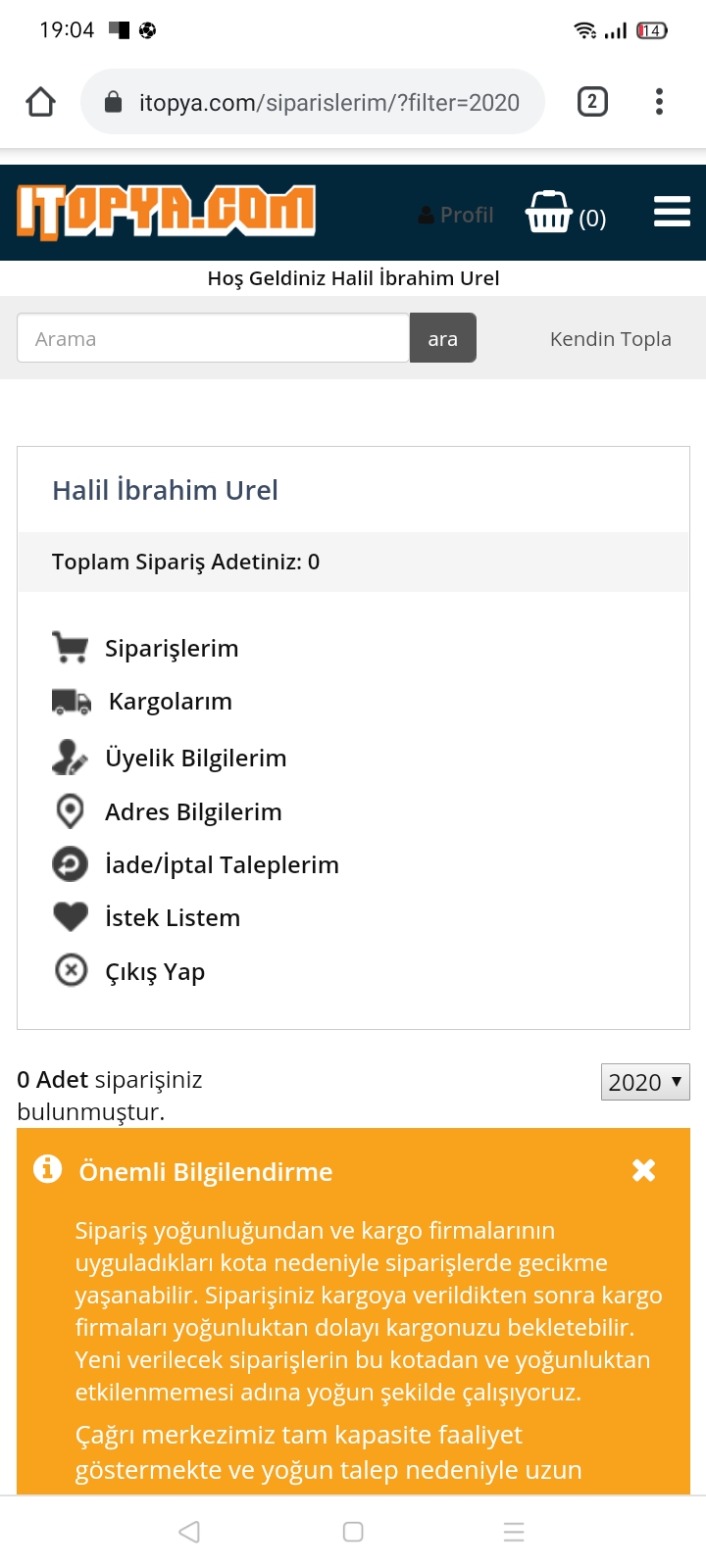This screenshot has height=1568, width=706.
Task: Tap the browser address bar URL
Action: point(328,102)
